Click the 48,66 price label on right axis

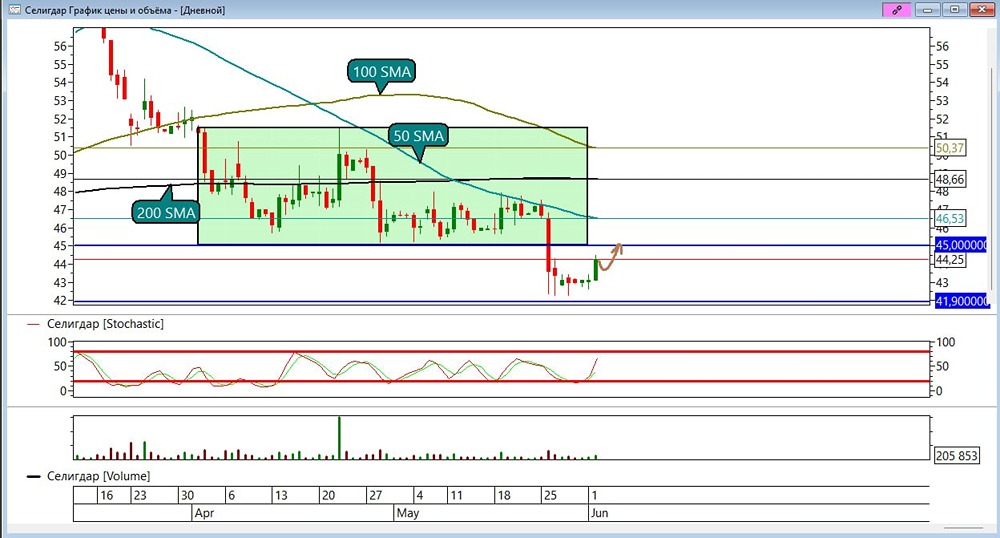tap(950, 179)
